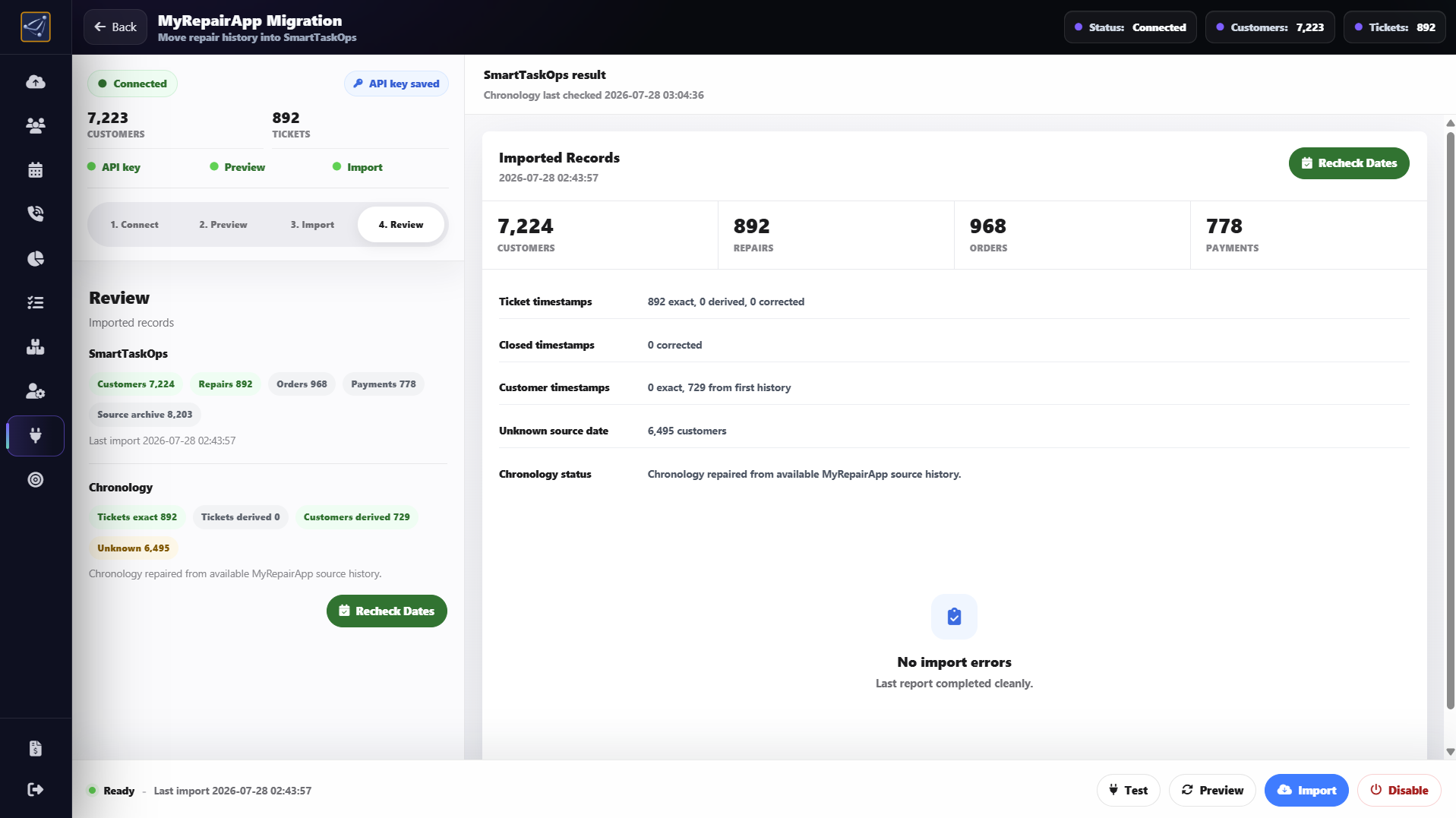Image resolution: width=1456 pixels, height=818 pixels.
Task: Open the calendar sidebar icon
Action: point(36,170)
